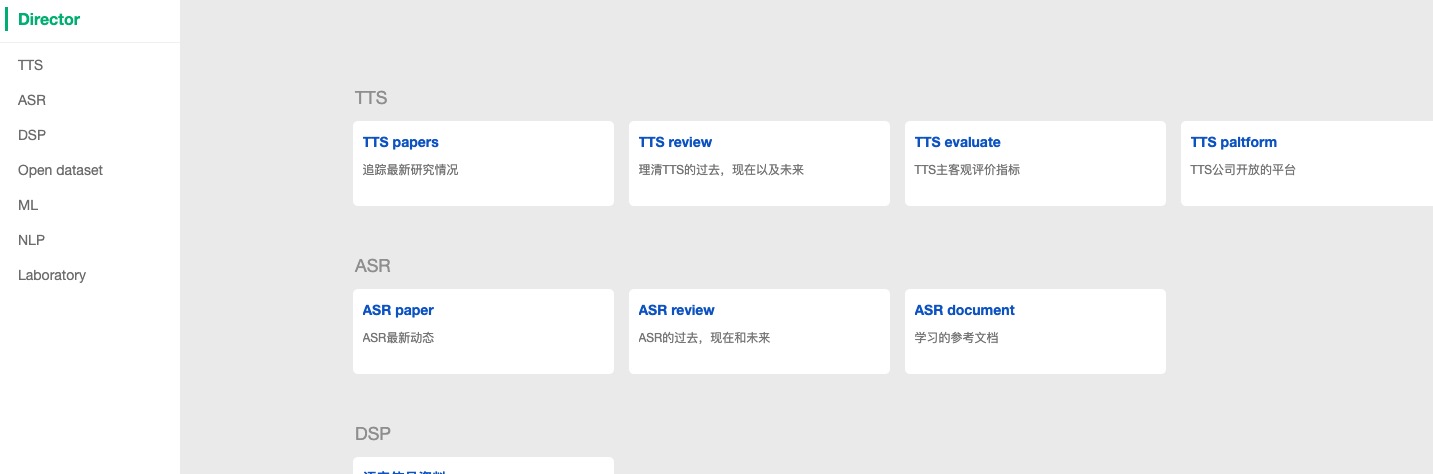1433x474 pixels.
Task: Click the description ASR最新动态
Action: [x=399, y=338]
